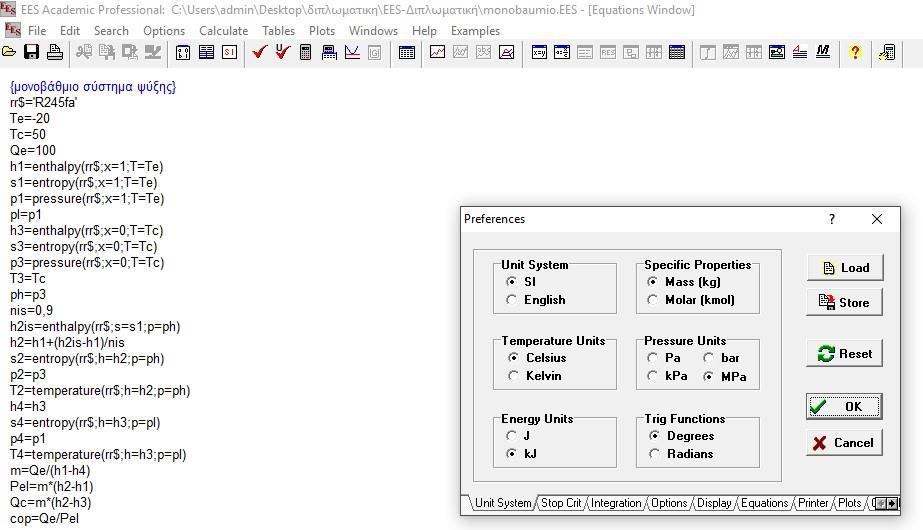Cancel the Preferences dialog
Image resolution: width=923 pixels, height=530 pixels.
[845, 443]
